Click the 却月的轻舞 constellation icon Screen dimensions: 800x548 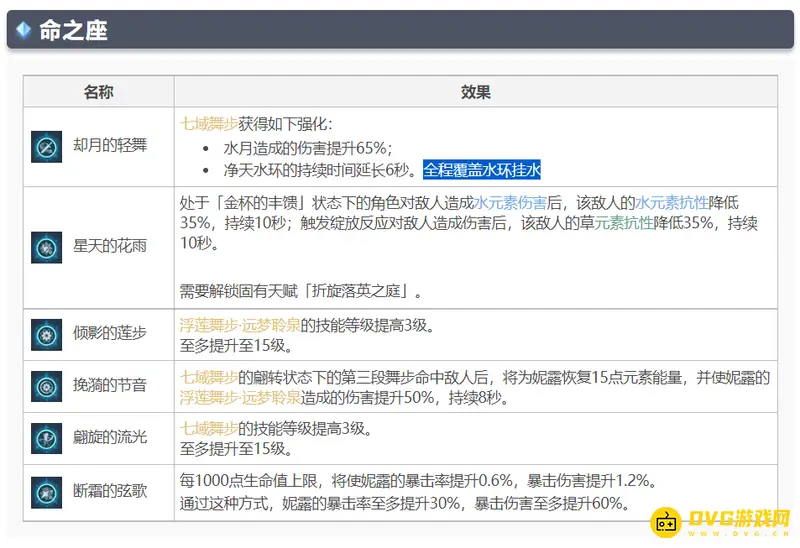tap(43, 146)
